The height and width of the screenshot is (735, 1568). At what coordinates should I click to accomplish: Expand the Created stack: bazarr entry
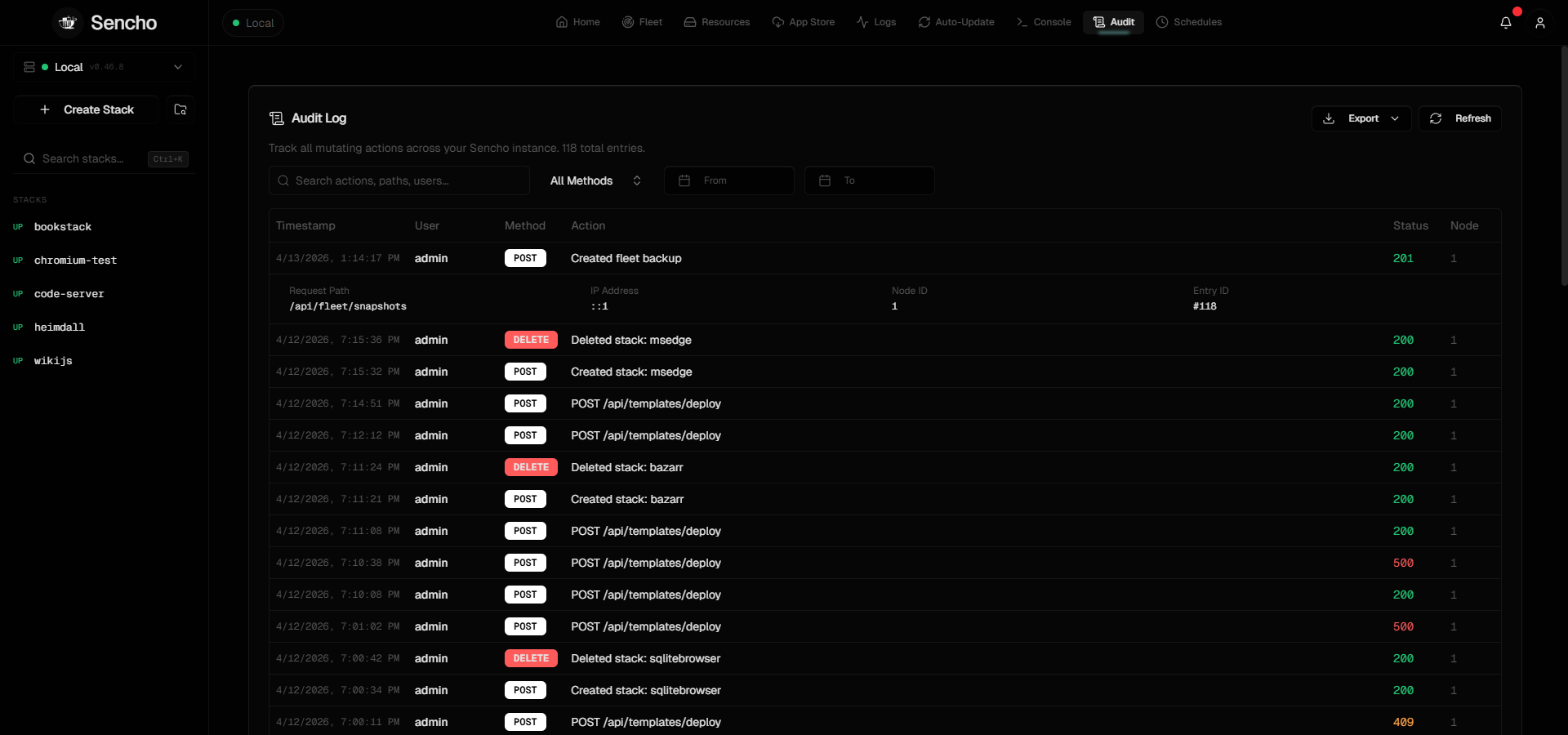[885, 499]
